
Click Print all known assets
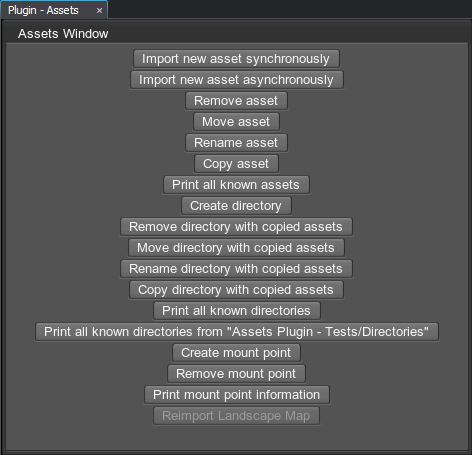(236, 185)
